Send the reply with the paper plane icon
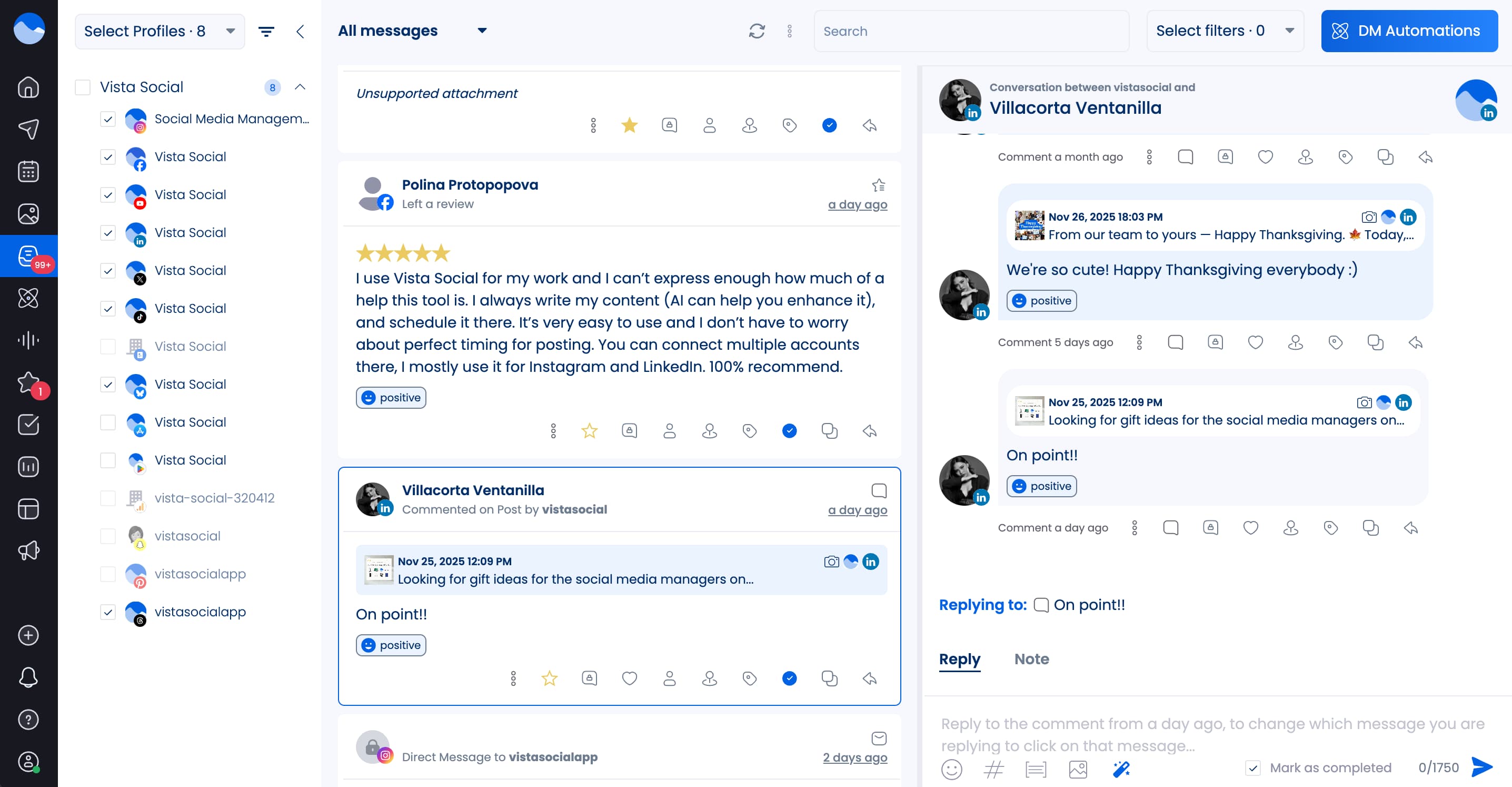This screenshot has width=1512, height=787. coord(1481,768)
